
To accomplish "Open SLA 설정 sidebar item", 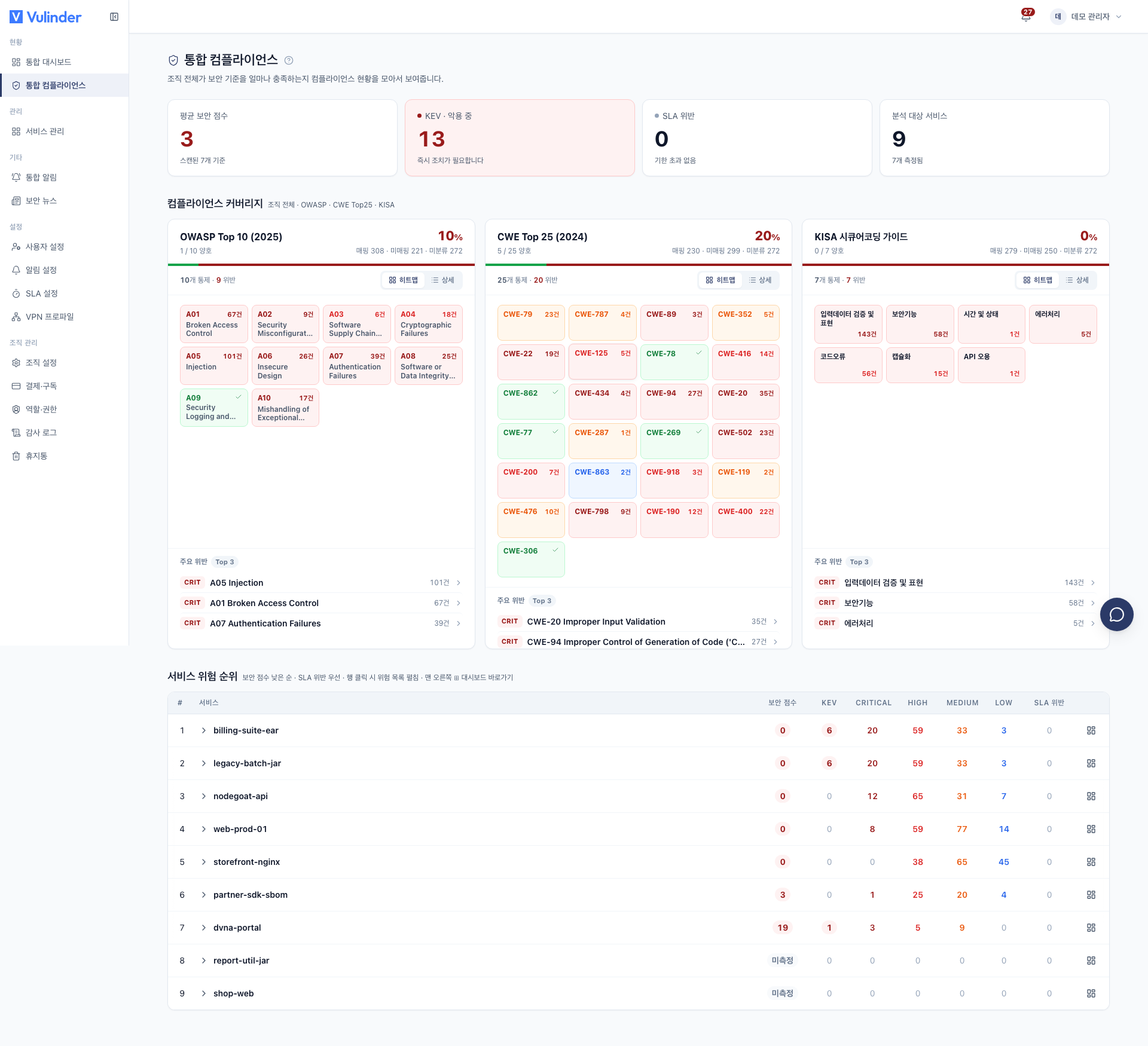I will [64, 293].
